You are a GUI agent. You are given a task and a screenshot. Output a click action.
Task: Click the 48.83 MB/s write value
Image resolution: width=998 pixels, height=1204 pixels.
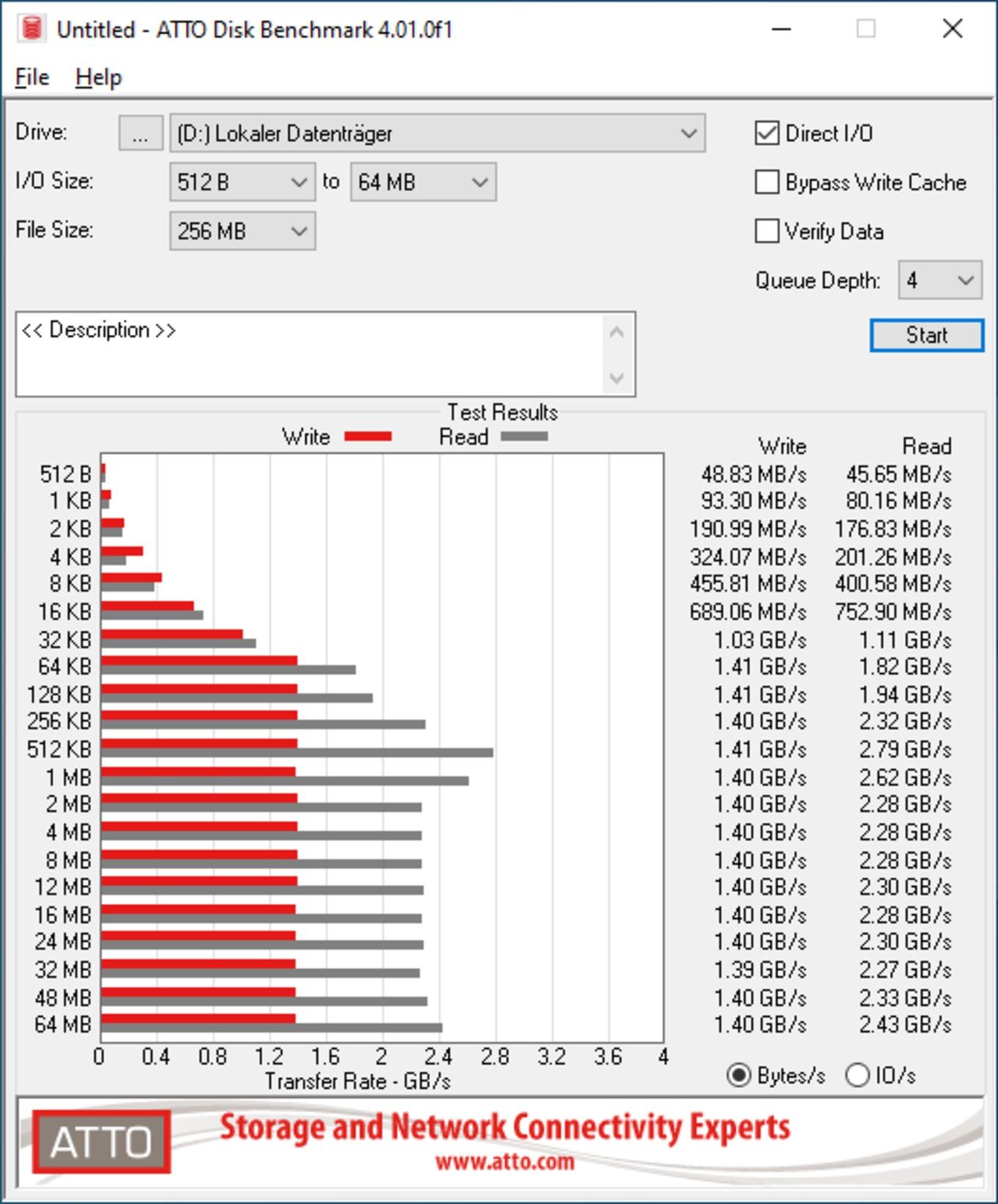pyautogui.click(x=754, y=474)
